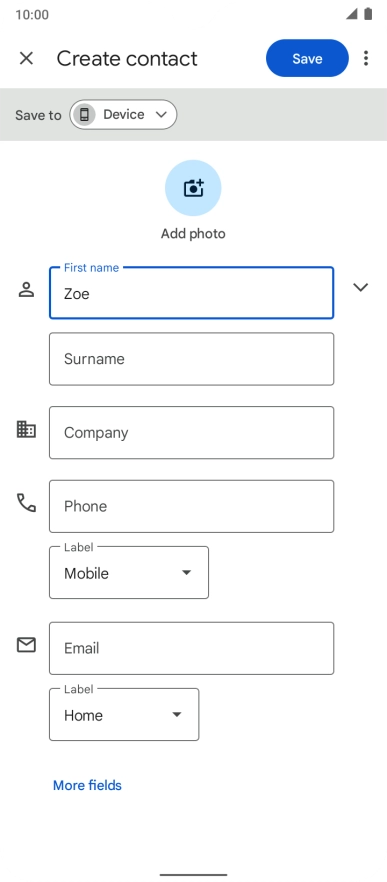Click the email envelope icon

click(26, 645)
